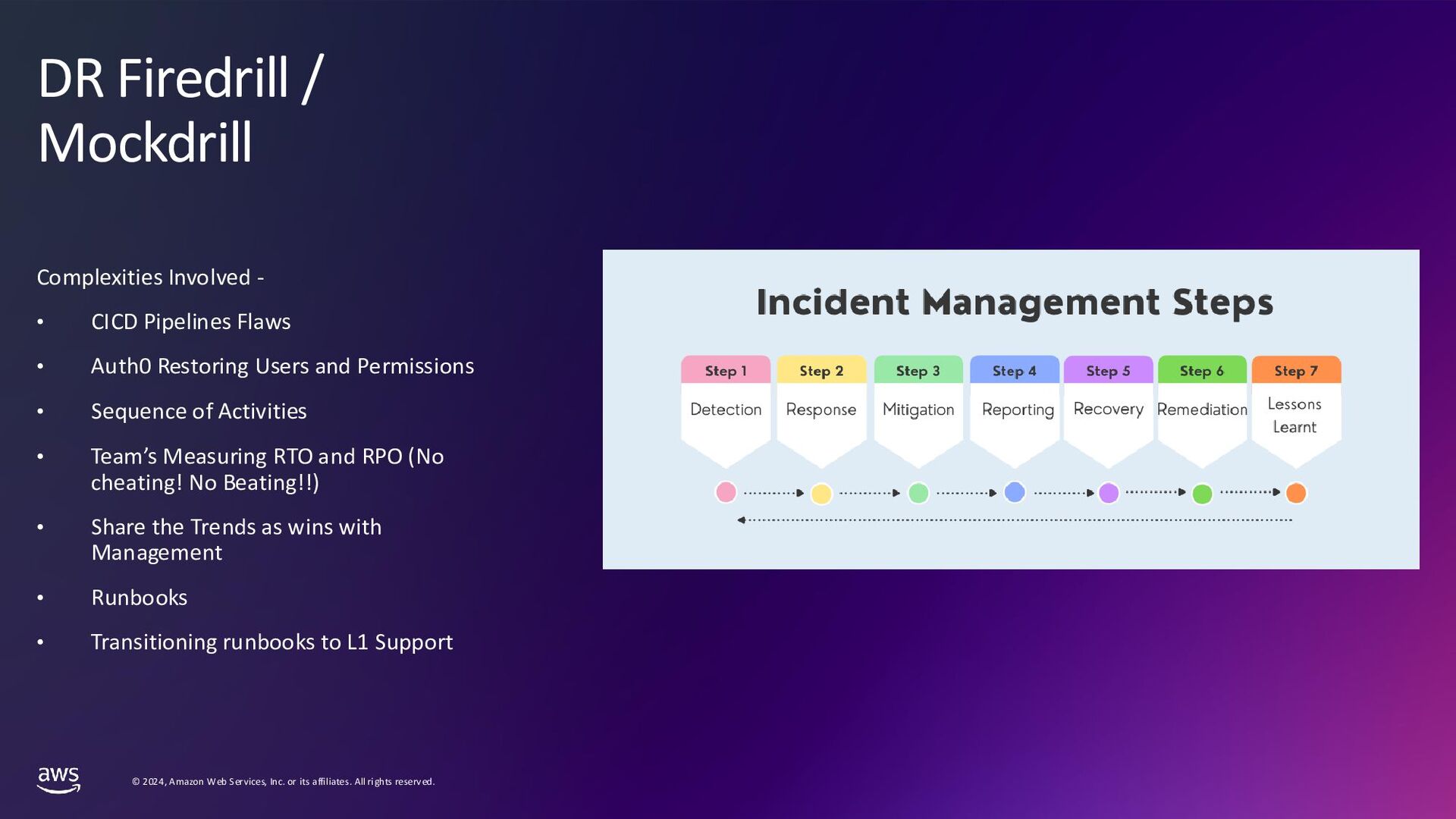Click the DR Firedrill / Mockdrill title
The width and height of the screenshot is (1456, 819).
pyautogui.click(x=180, y=110)
